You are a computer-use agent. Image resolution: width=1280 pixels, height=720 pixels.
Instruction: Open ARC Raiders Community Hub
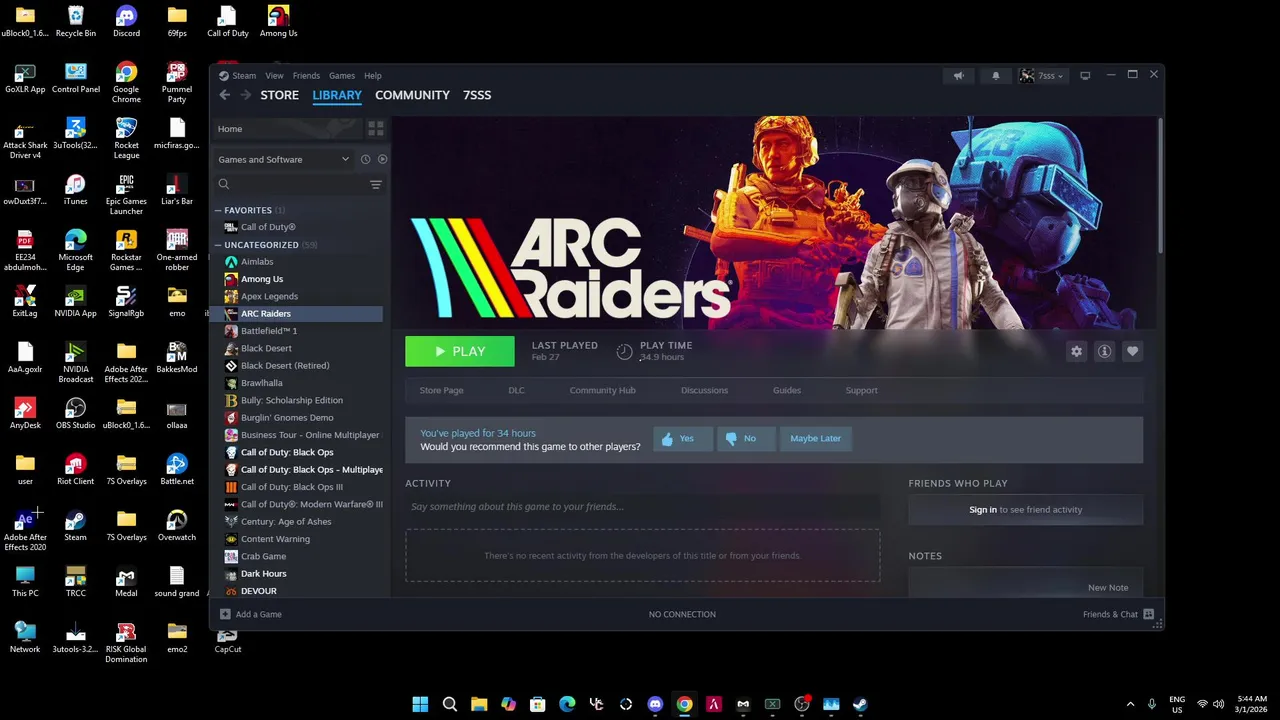coord(602,390)
